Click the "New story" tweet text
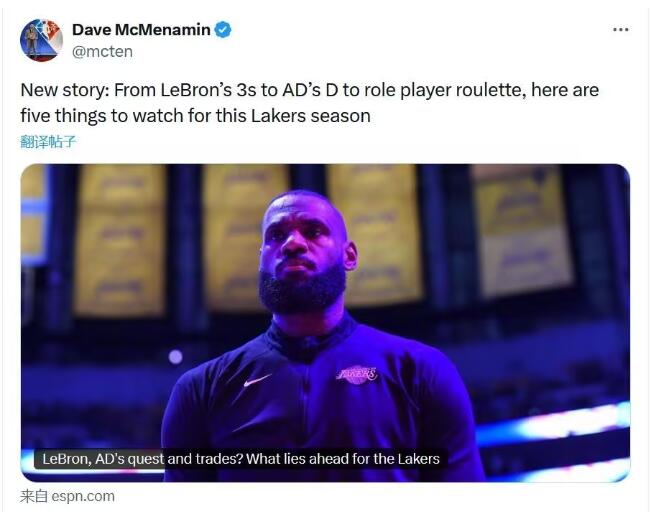 [310, 103]
